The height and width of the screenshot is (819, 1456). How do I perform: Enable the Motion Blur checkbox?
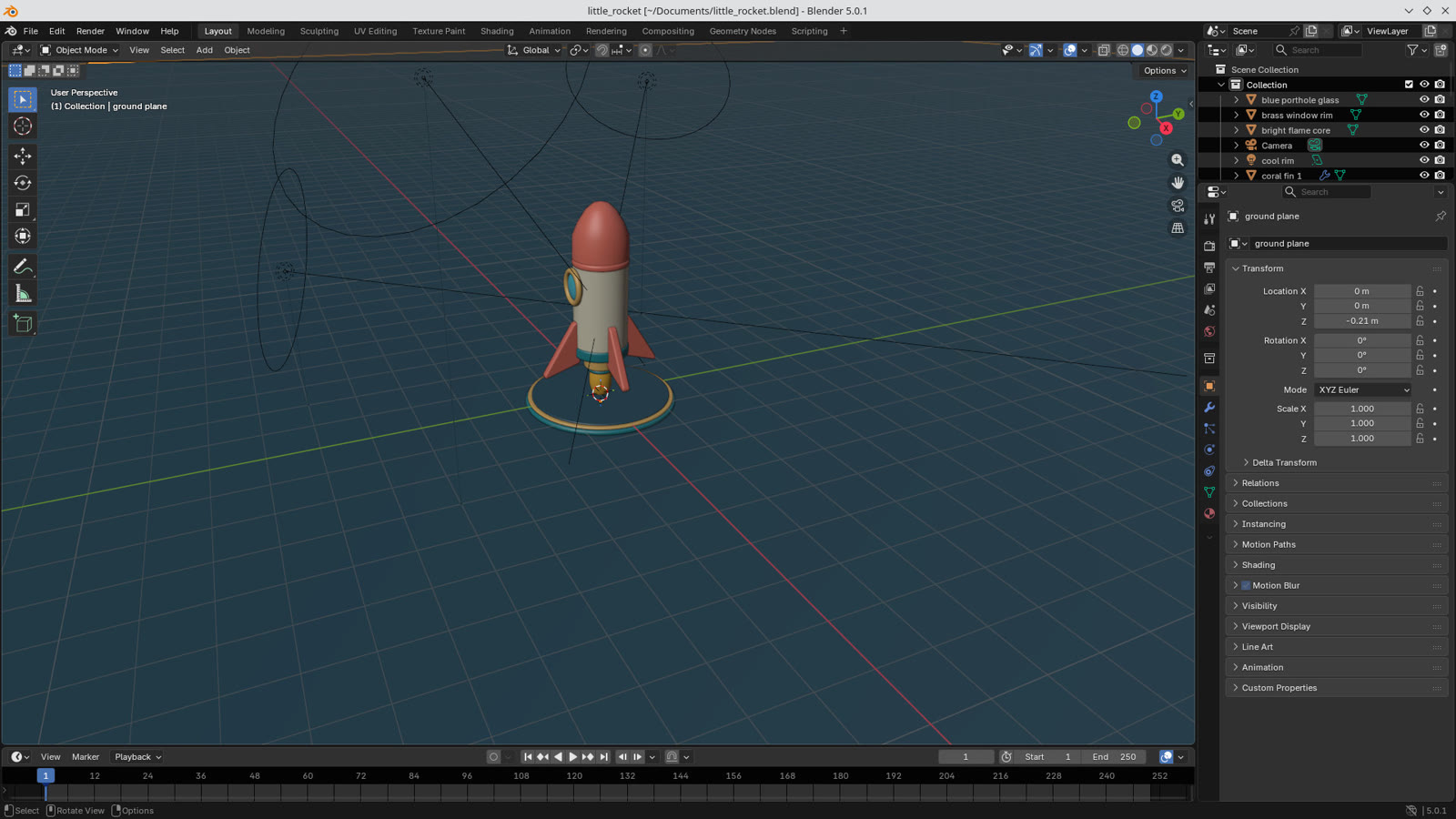[1246, 586]
